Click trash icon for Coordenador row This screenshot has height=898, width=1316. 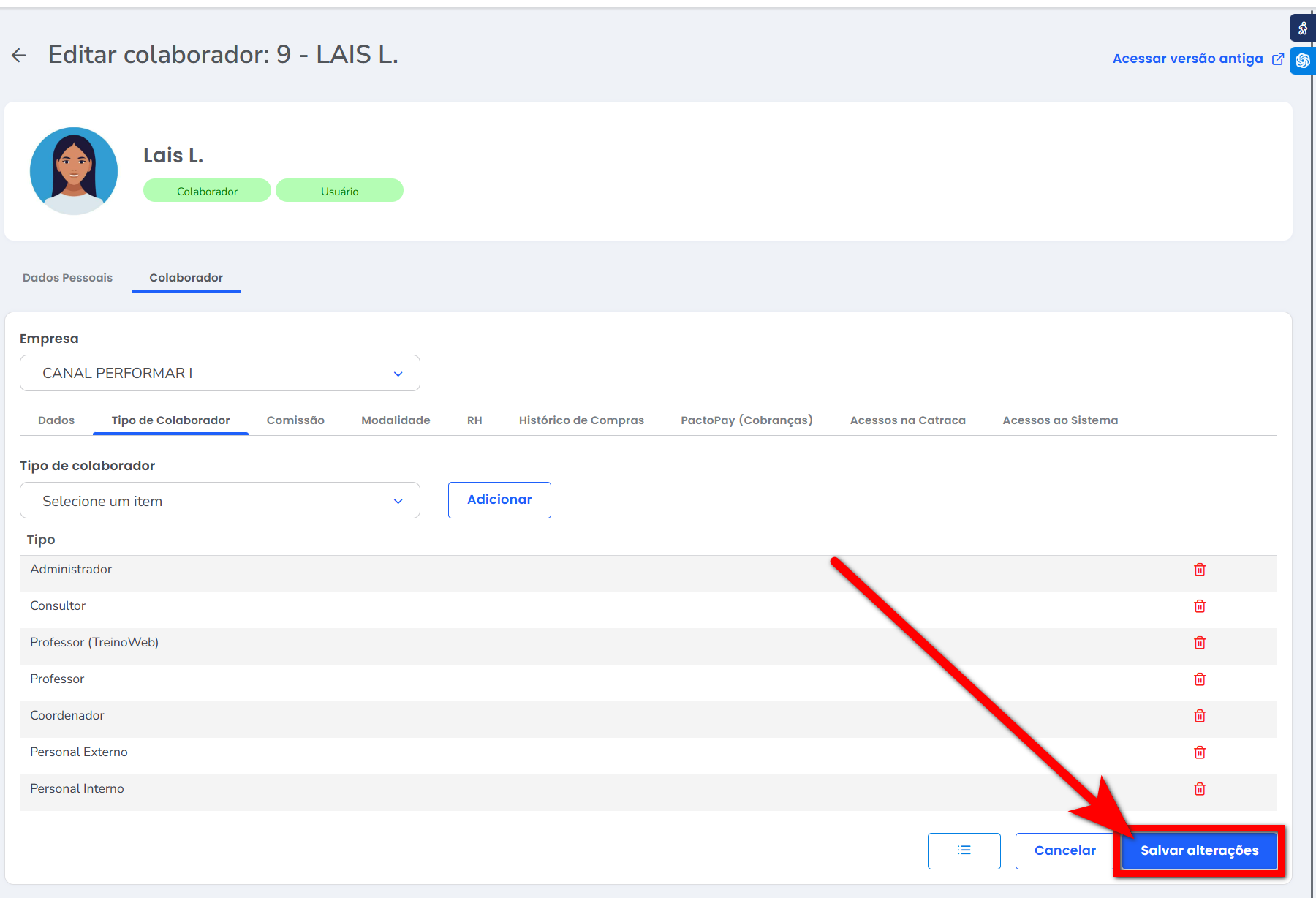click(1200, 716)
